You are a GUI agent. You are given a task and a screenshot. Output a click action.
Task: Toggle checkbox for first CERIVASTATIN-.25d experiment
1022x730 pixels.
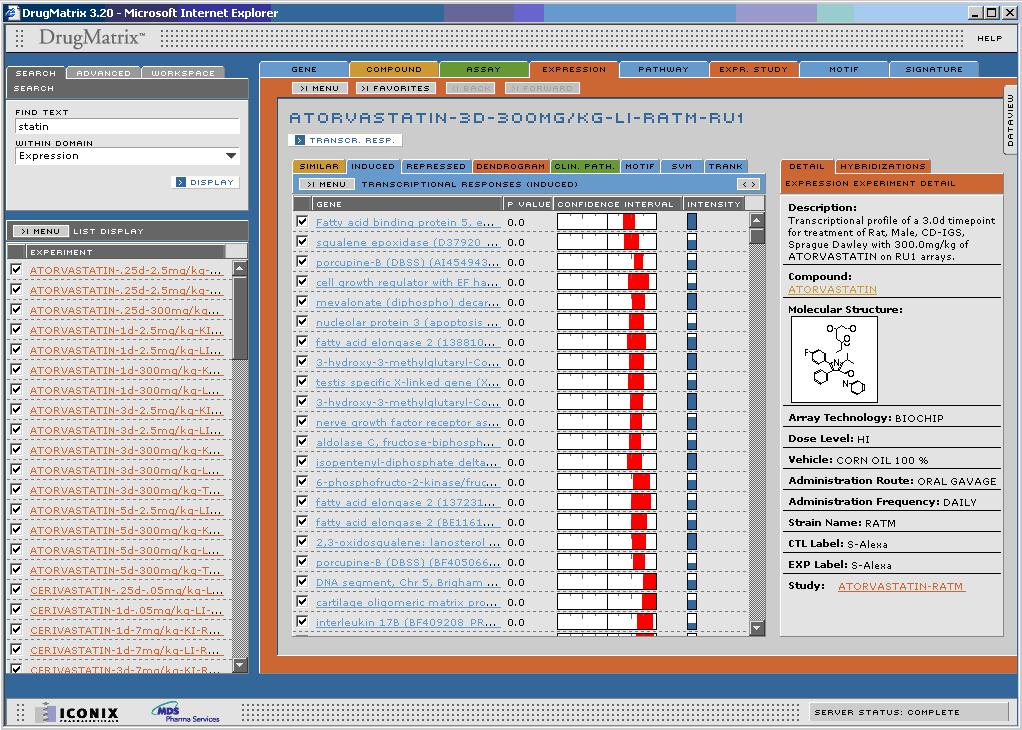(16, 590)
